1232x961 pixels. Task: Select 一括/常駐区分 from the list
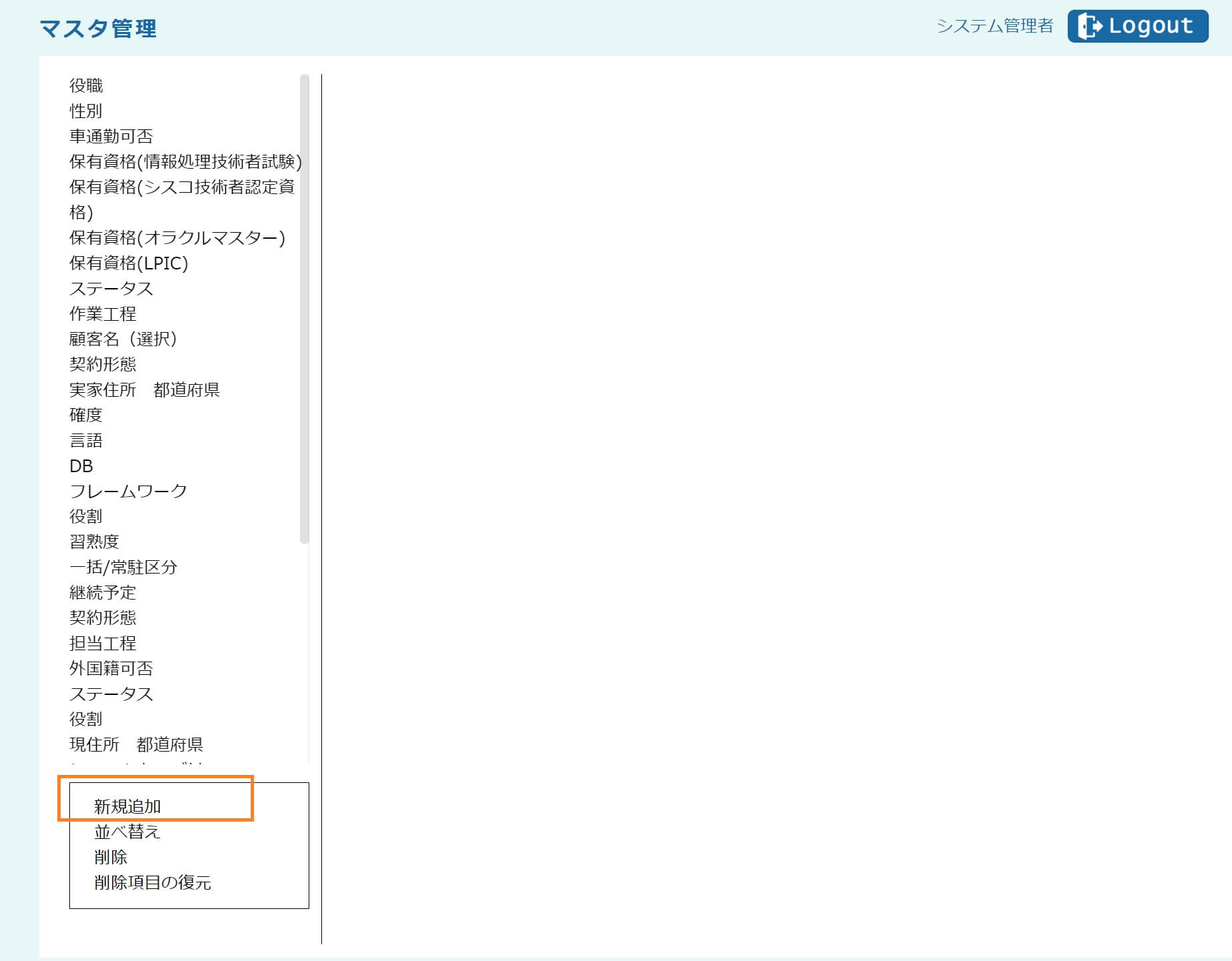point(123,567)
